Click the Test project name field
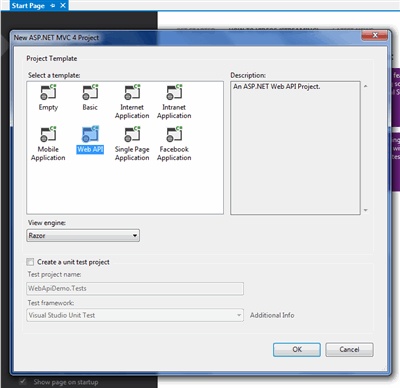This screenshot has height=388, width=400. 135,289
